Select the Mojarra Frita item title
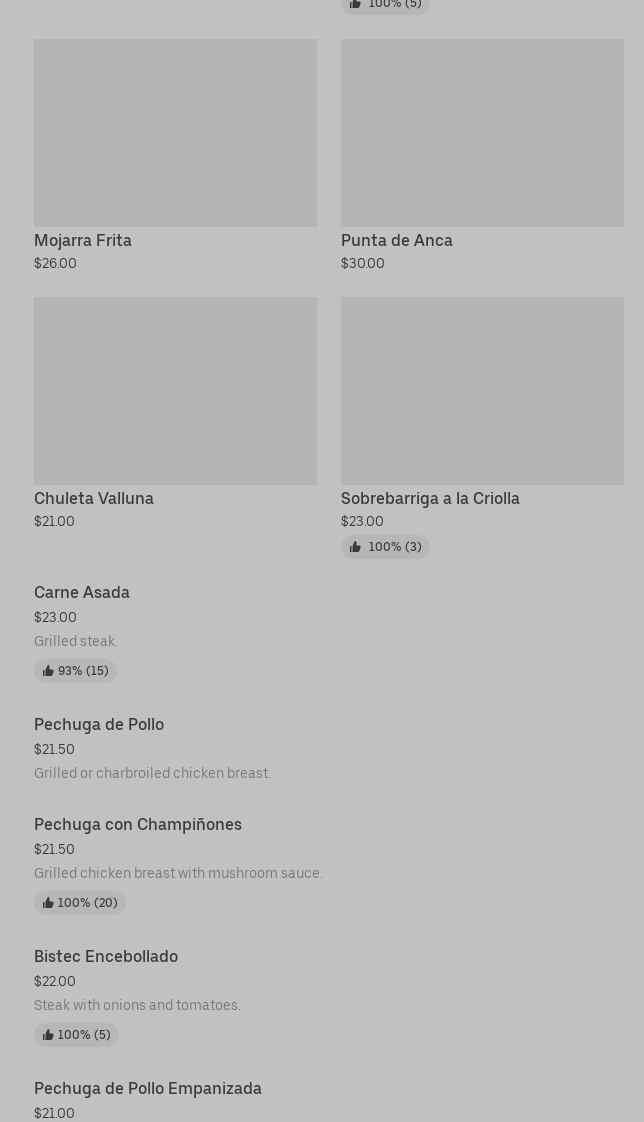 pos(83,240)
